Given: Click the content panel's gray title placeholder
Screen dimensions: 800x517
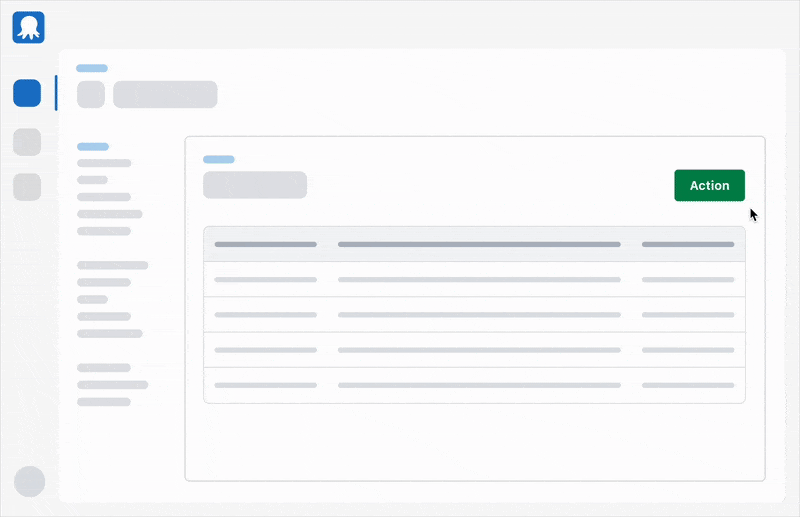Looking at the screenshot, I should (255, 185).
